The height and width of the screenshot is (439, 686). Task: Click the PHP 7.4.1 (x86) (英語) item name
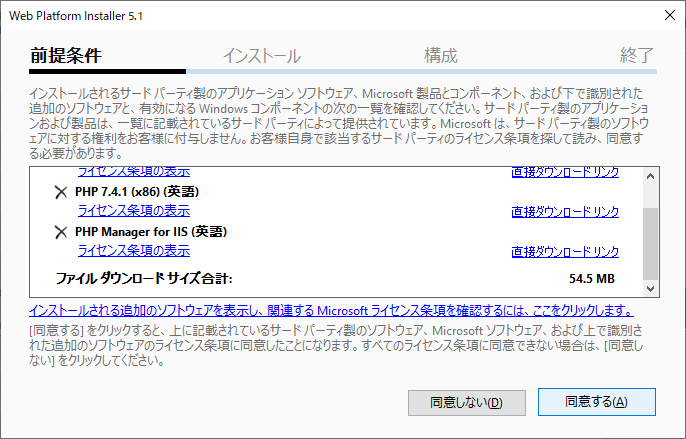click(137, 192)
